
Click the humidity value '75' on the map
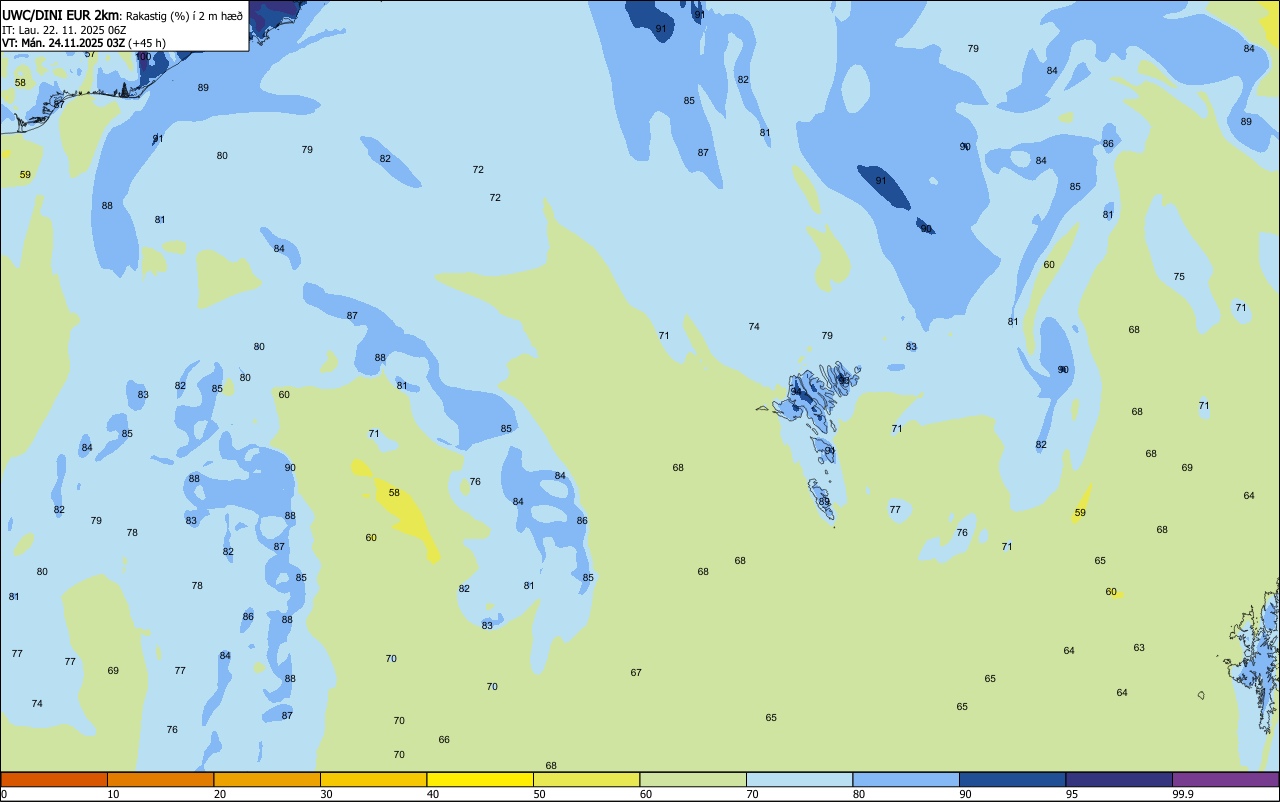pos(1179,277)
